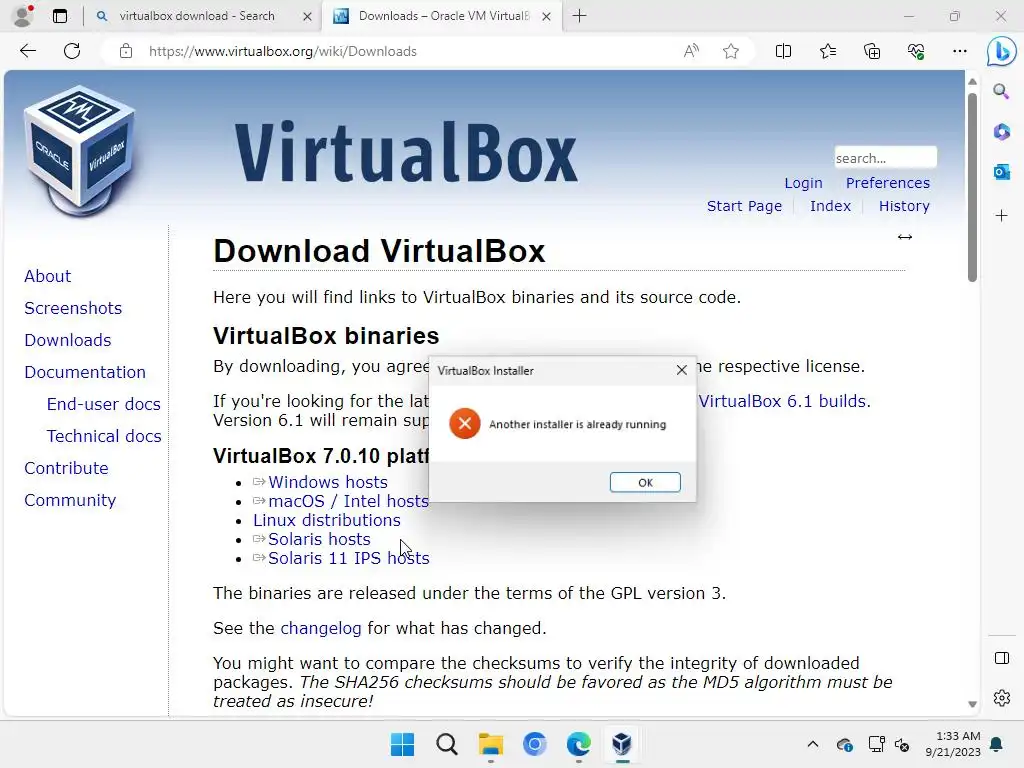Show hidden icons chevron in system tray
1024x768 pixels.
click(812, 744)
